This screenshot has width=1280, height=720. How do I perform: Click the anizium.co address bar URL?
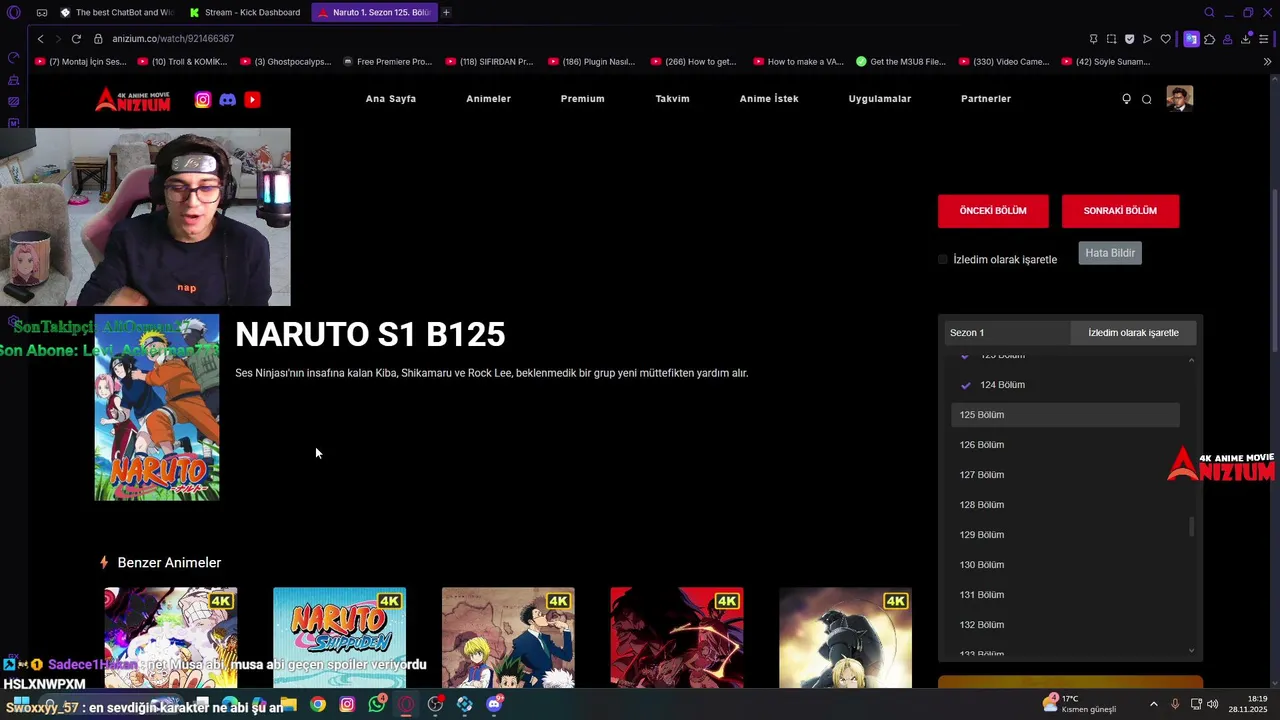[x=173, y=38]
